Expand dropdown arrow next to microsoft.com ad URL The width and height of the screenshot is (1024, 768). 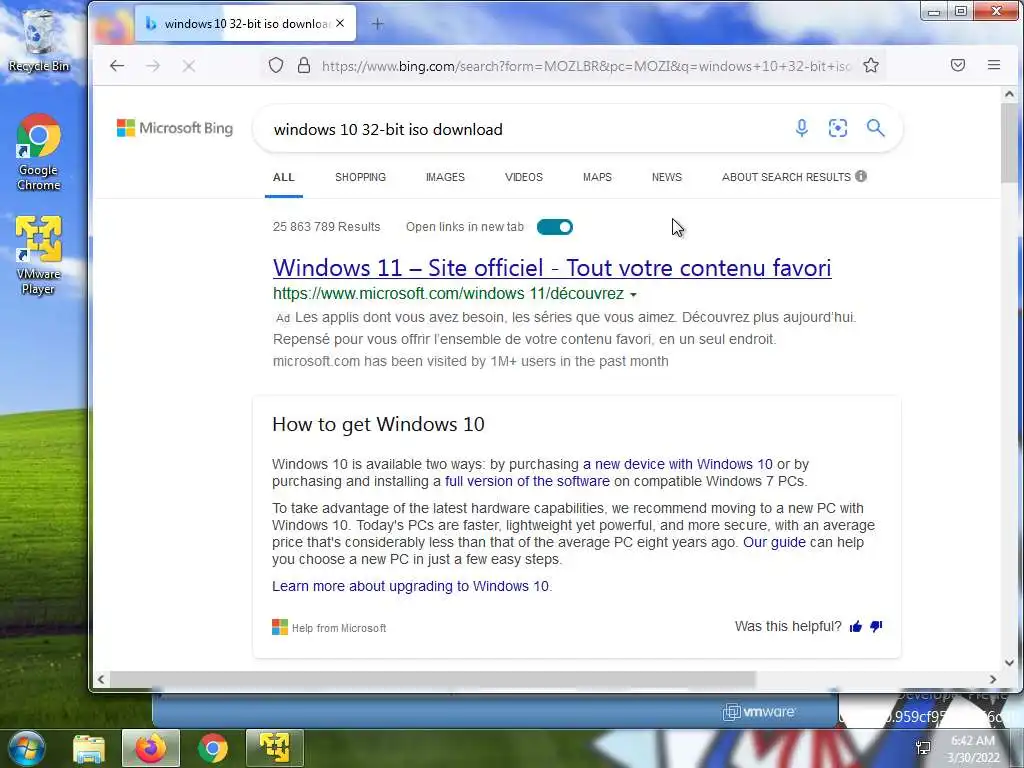click(633, 295)
